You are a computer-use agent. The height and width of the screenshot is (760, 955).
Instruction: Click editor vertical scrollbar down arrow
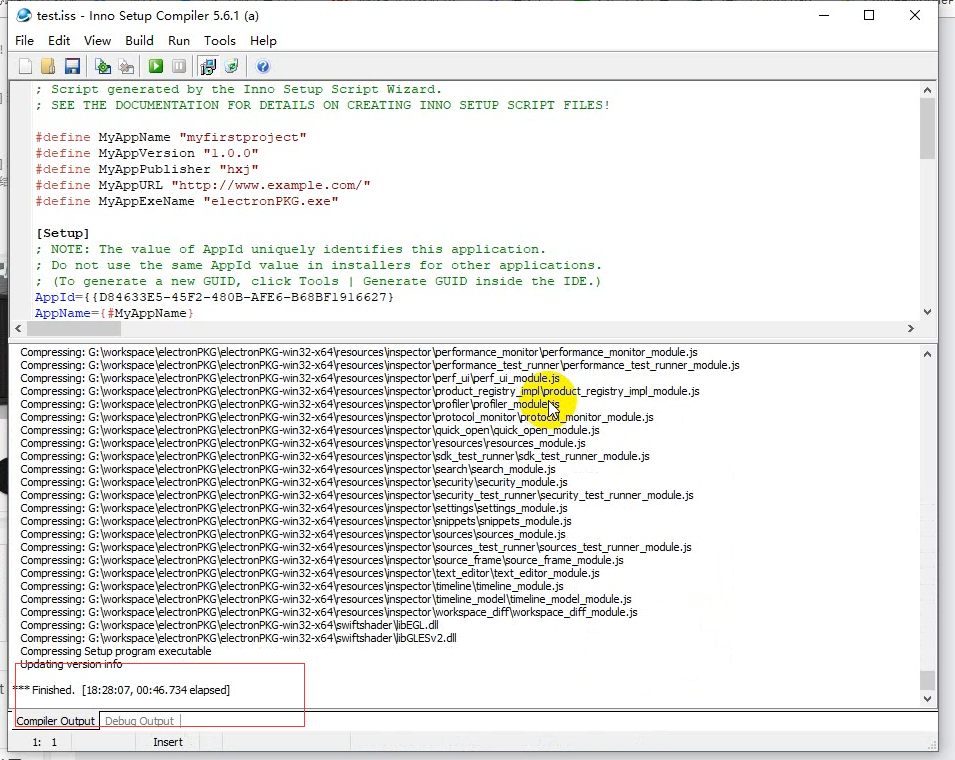927,312
